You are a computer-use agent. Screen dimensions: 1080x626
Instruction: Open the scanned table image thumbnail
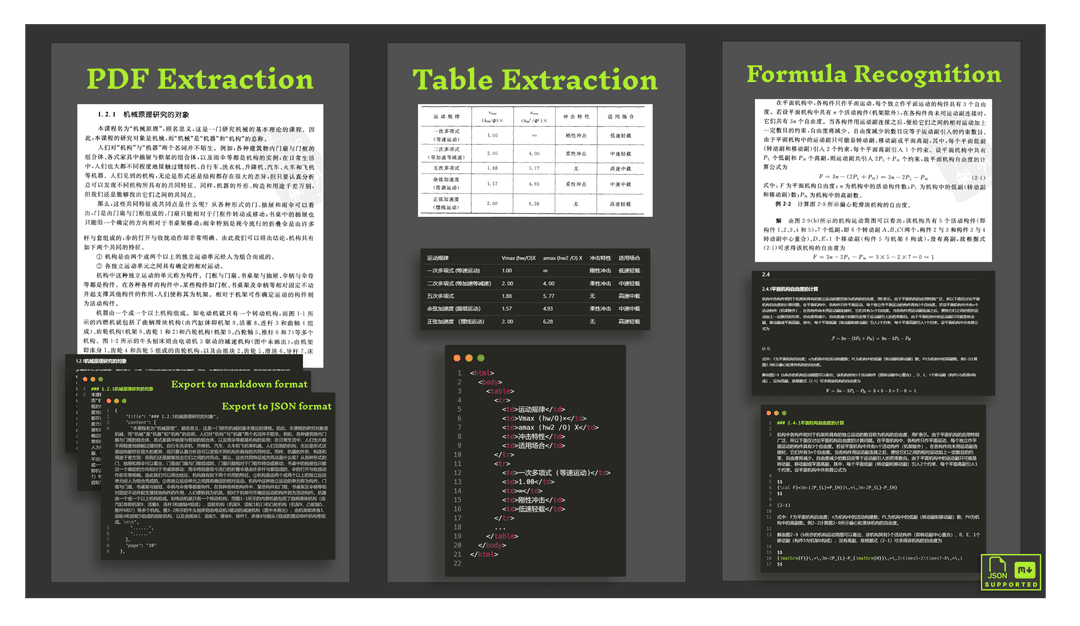coord(535,160)
